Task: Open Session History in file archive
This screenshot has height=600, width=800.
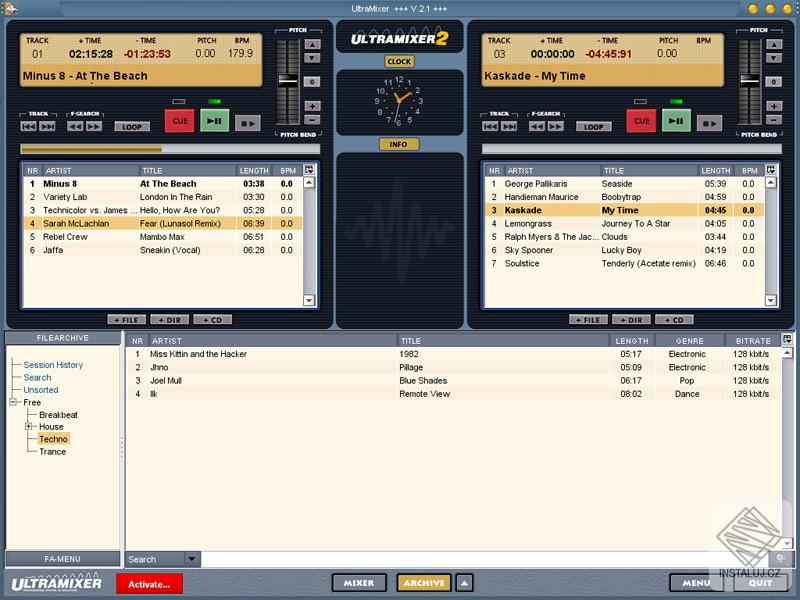Action: [53, 365]
